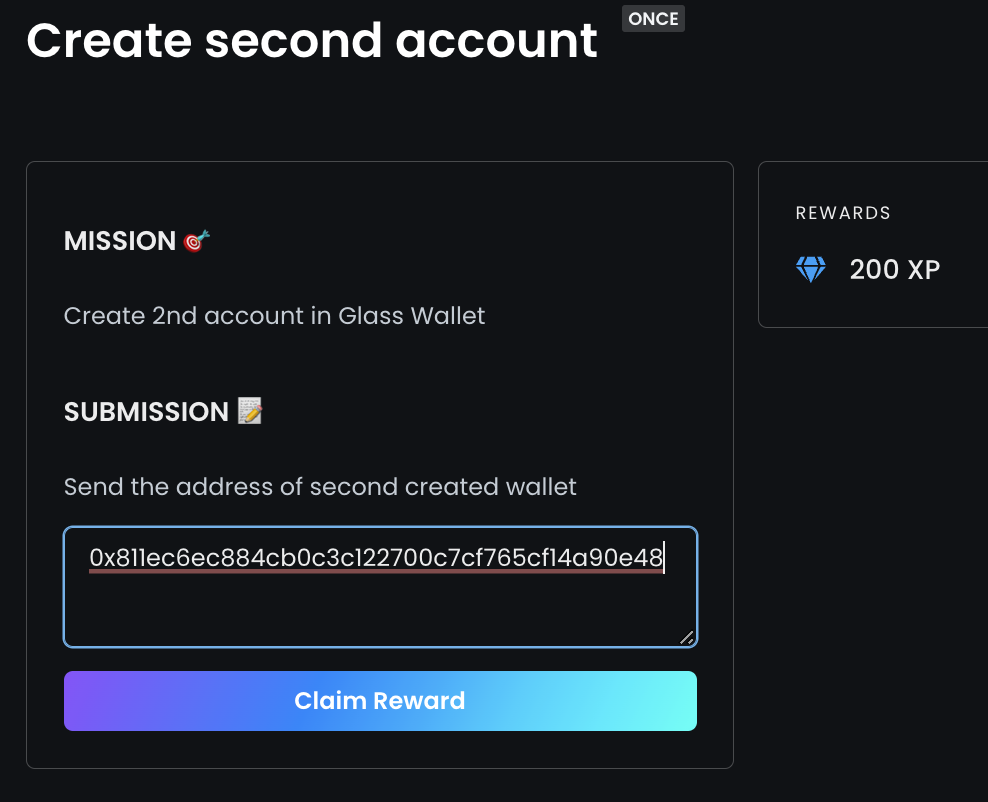
Task: Focus the wallet address text area
Action: pyautogui.click(x=380, y=587)
